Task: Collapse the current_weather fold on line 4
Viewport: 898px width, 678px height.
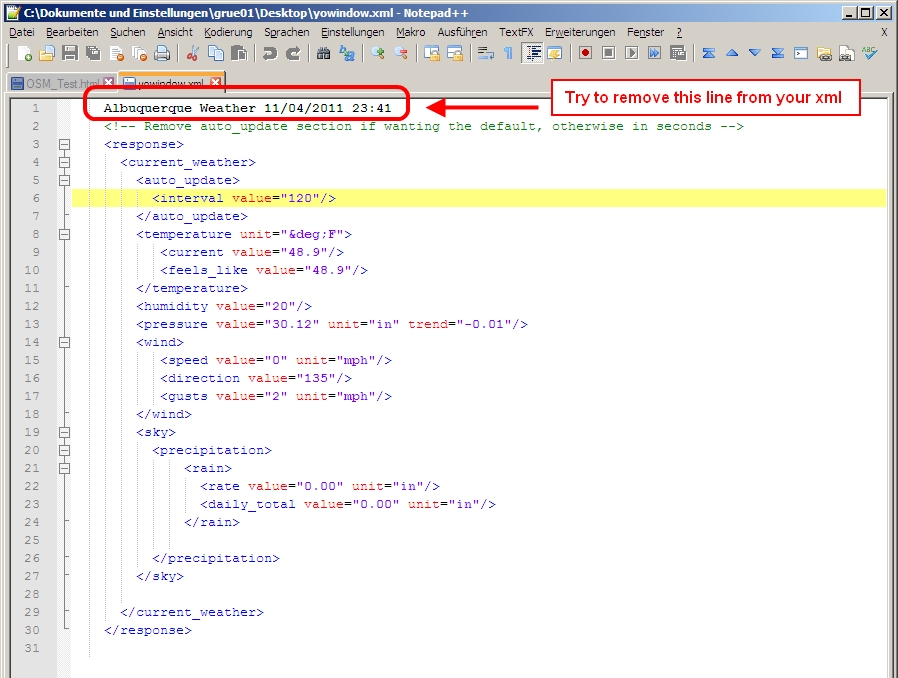Action: (64, 162)
